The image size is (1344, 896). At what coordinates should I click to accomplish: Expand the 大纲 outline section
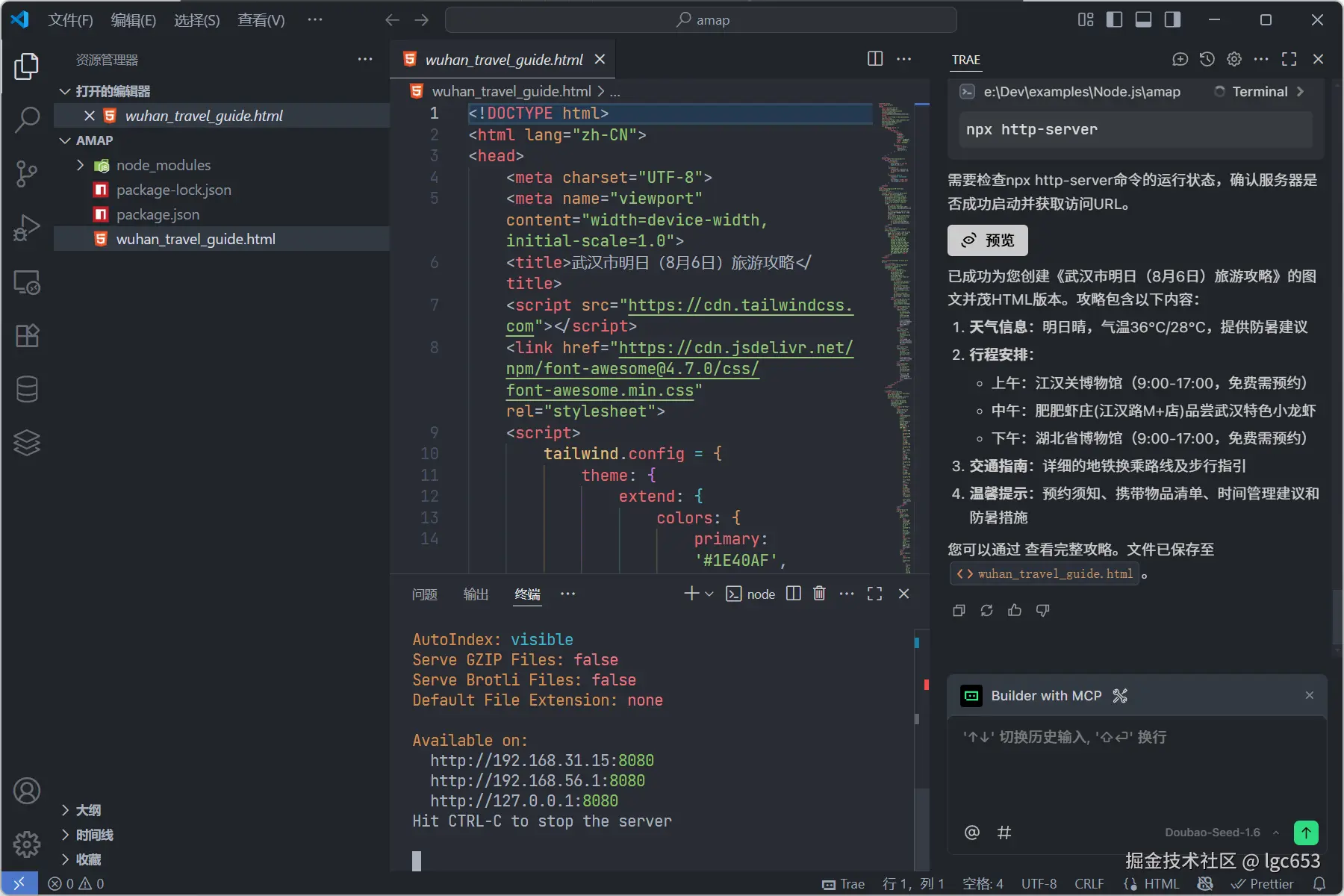65,810
